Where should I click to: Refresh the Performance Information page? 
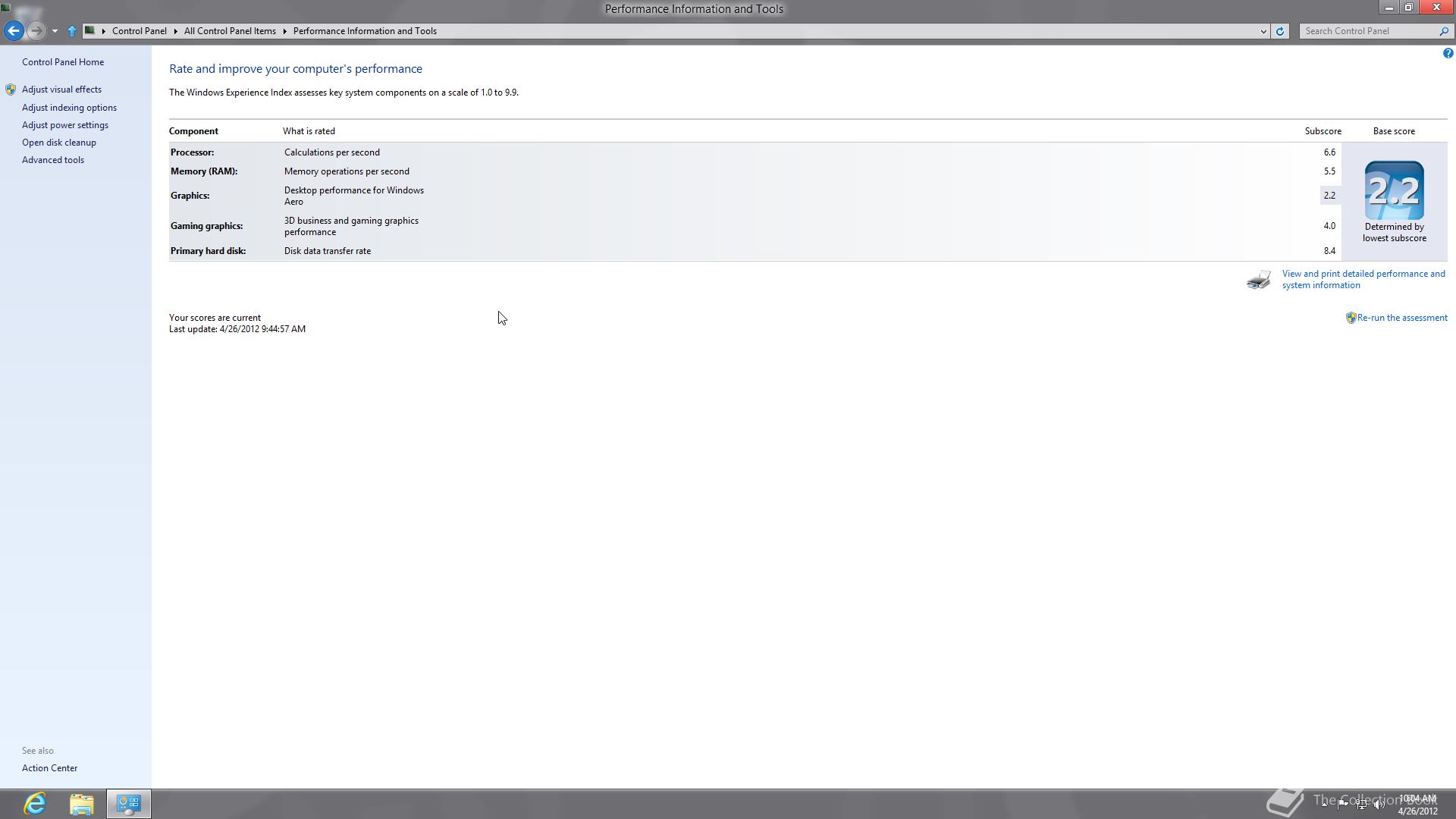click(1280, 31)
